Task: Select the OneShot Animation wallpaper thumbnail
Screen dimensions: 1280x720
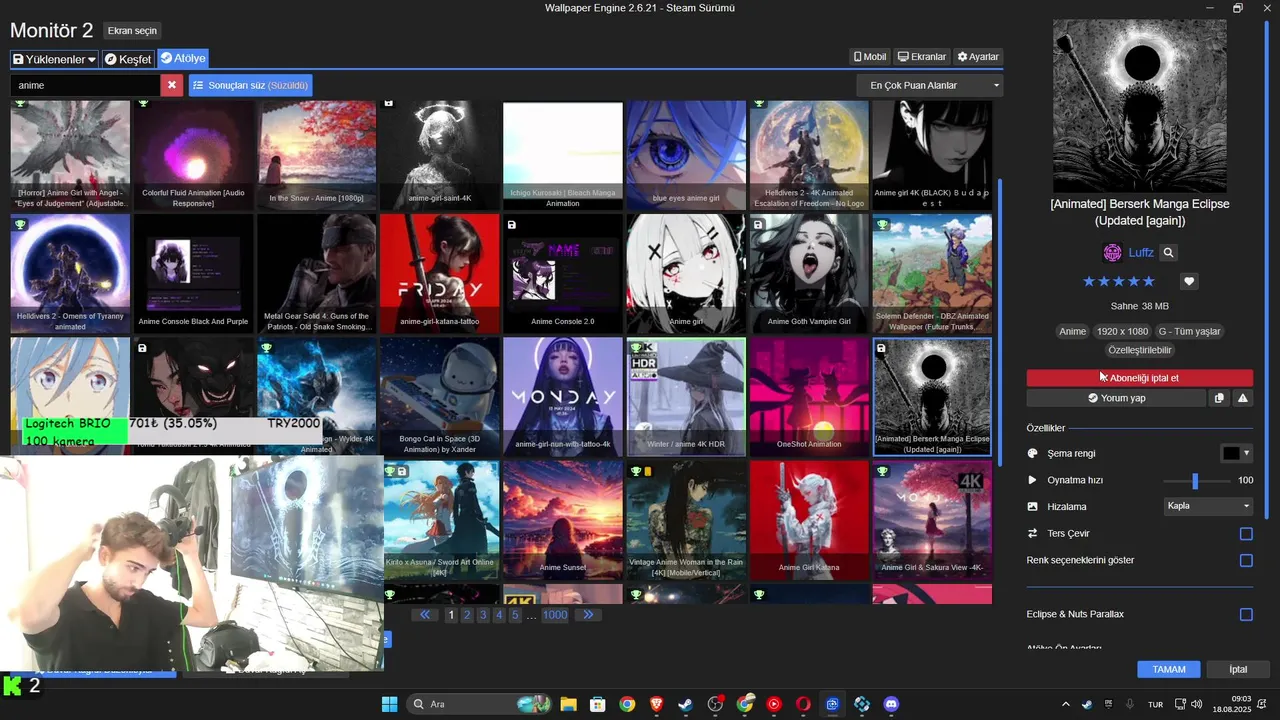Action: [809, 396]
